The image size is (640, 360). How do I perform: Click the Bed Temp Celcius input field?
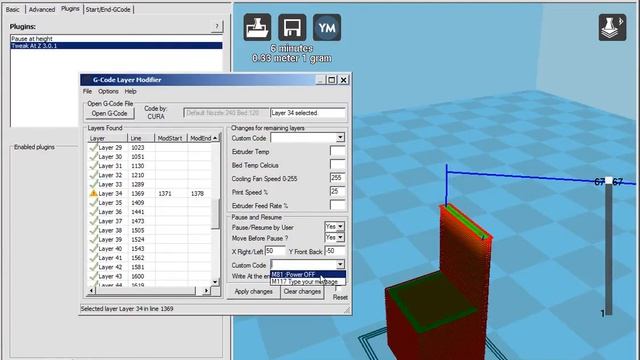click(338, 164)
